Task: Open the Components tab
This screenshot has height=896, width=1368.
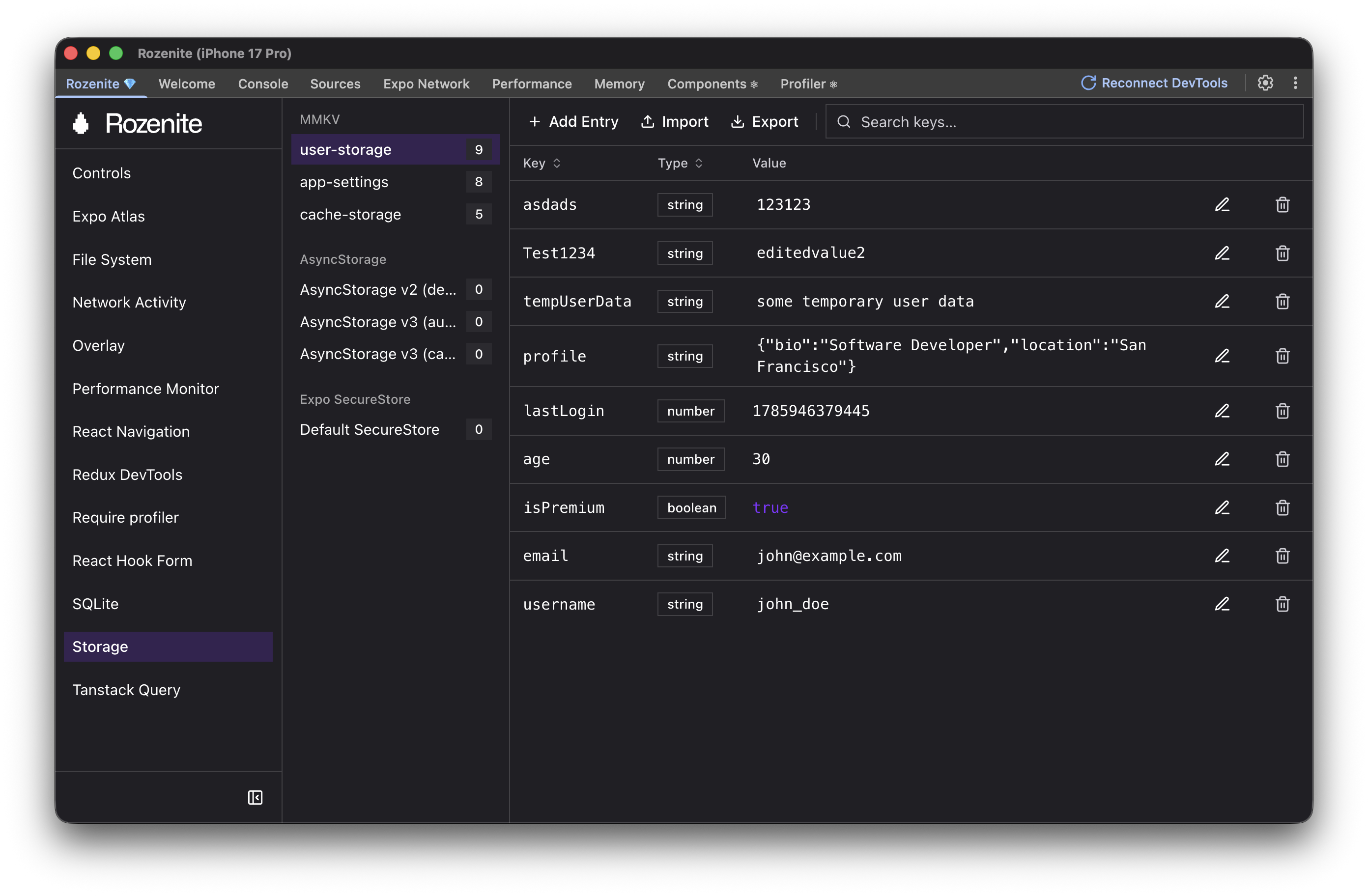Action: click(x=712, y=84)
